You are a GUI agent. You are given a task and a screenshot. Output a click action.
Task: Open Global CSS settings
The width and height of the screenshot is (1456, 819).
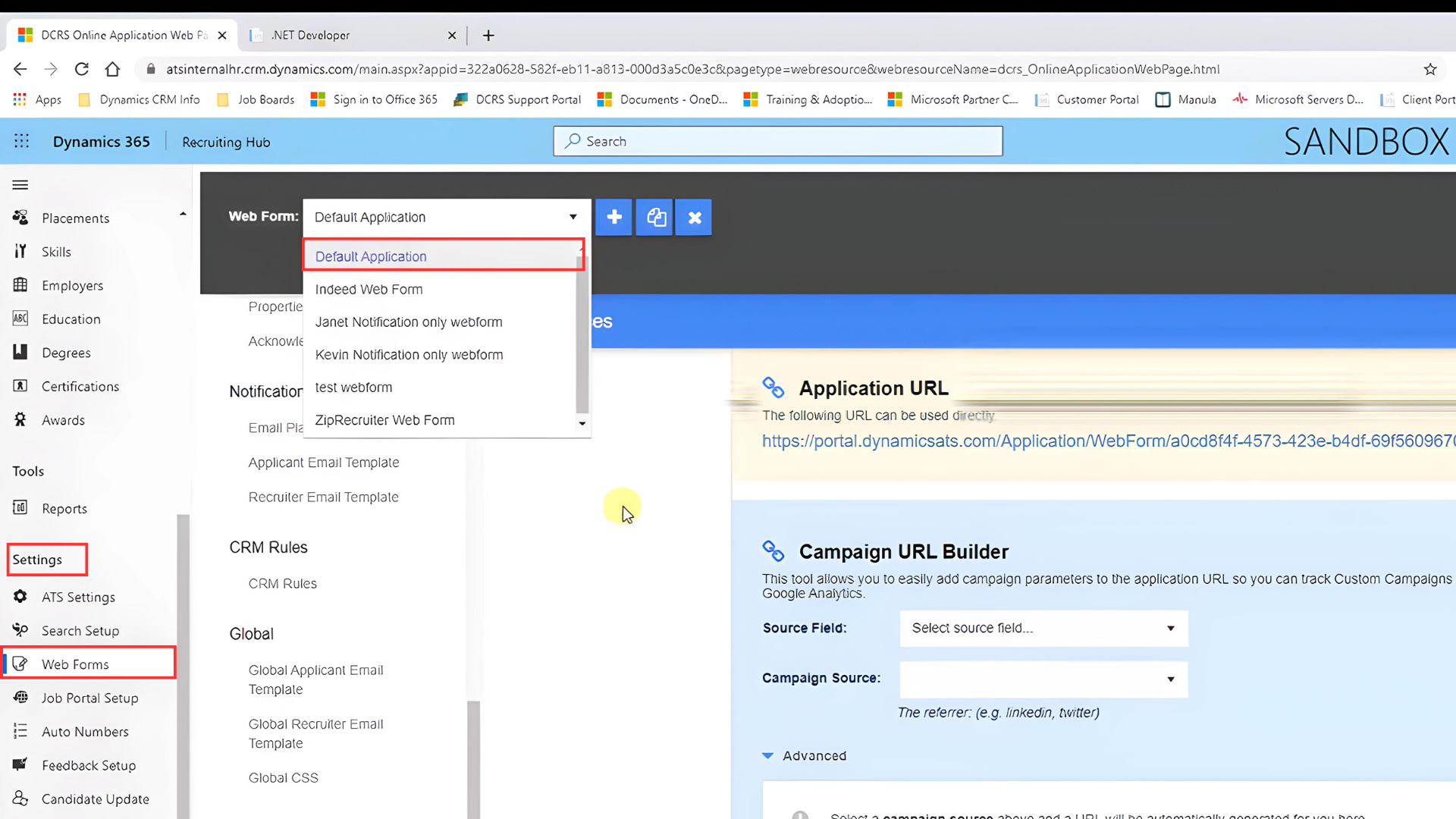[284, 778]
